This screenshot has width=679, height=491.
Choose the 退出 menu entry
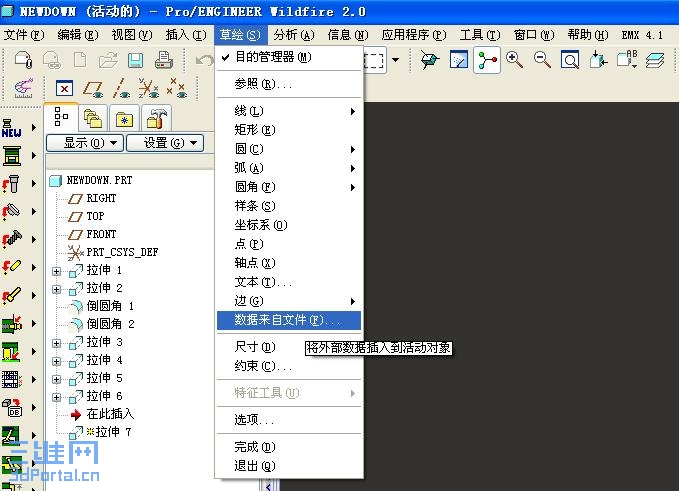[289, 466]
